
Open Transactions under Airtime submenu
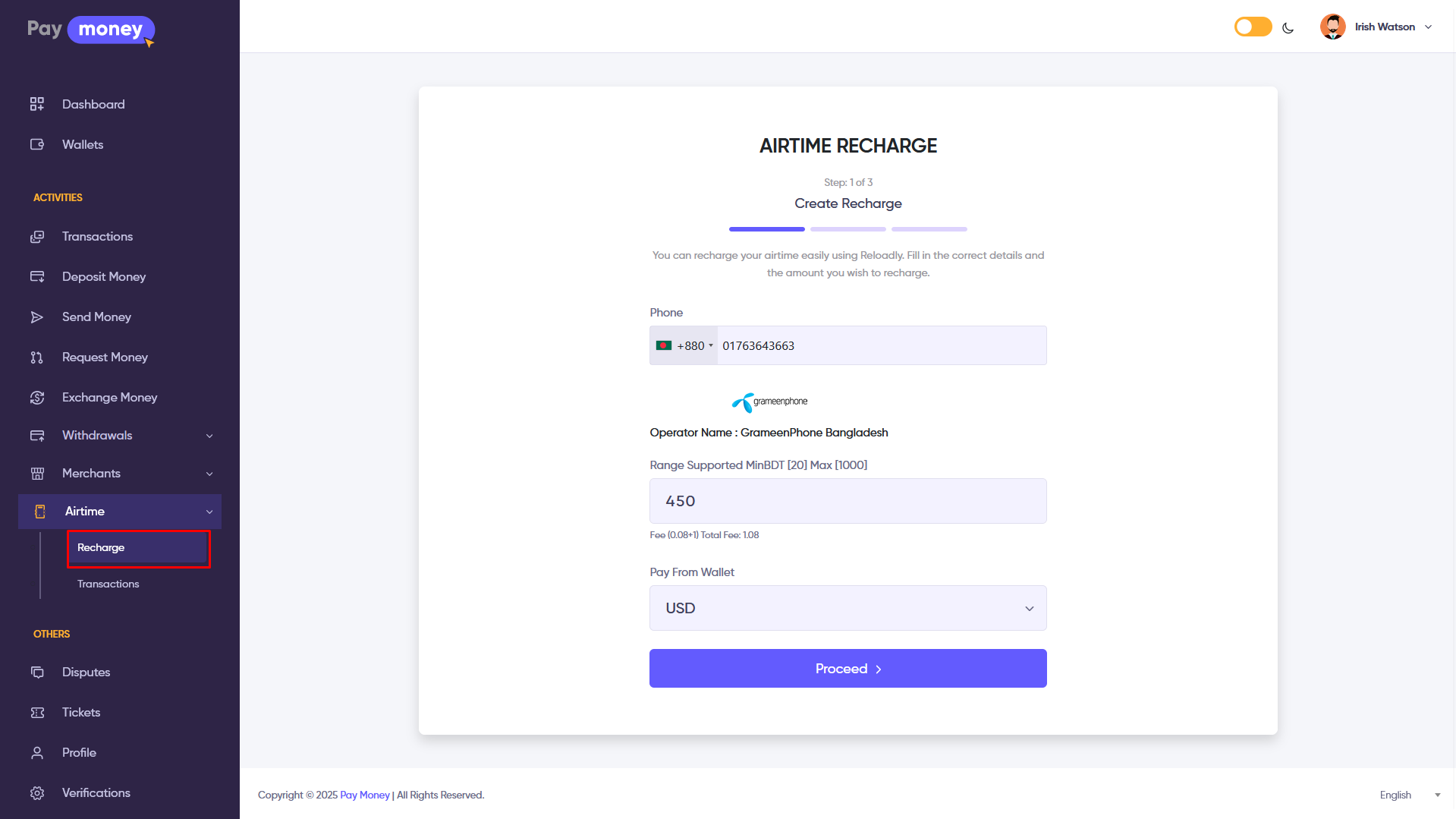[108, 584]
